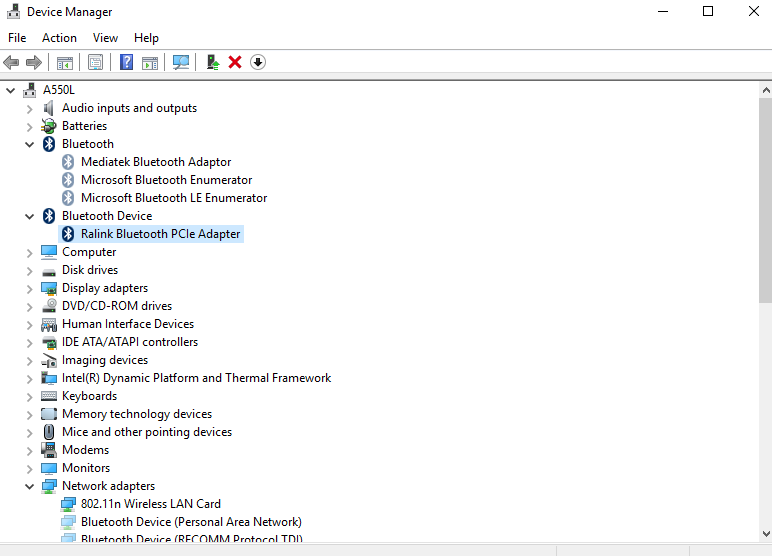Click the A550L computer icon
The image size is (772, 556).
tap(30, 90)
